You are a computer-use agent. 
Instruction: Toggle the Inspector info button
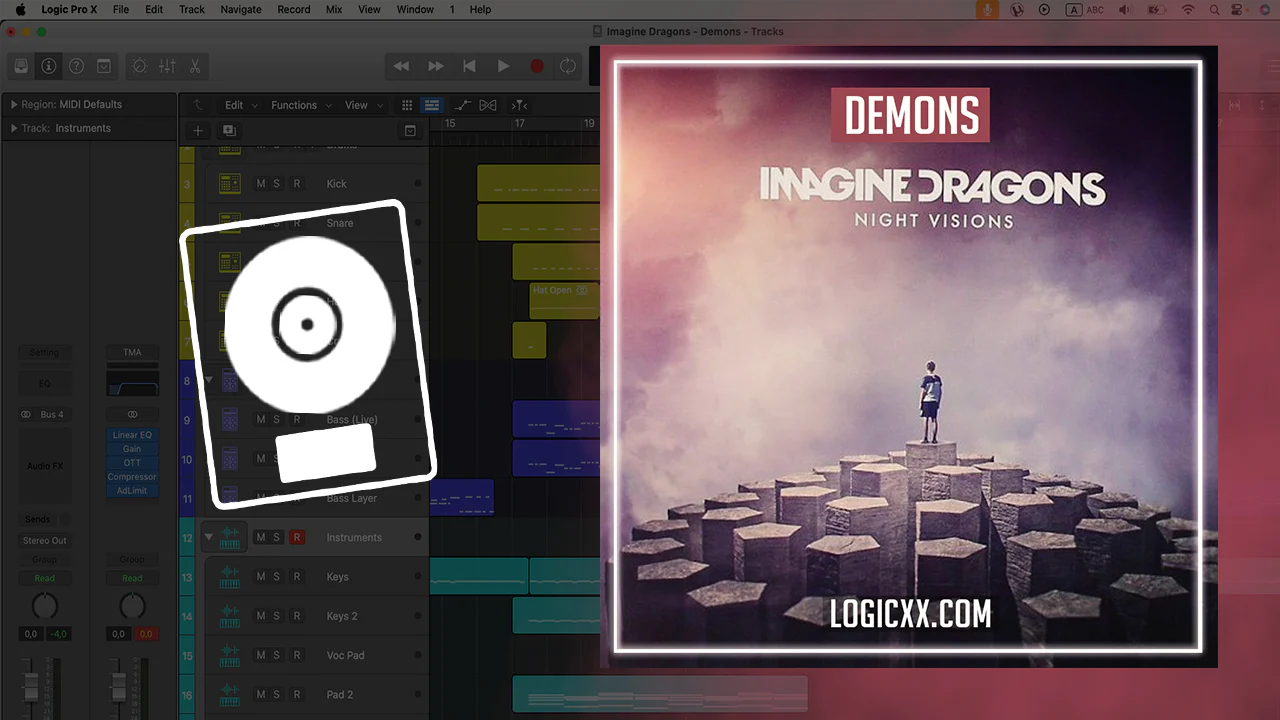[x=48, y=66]
